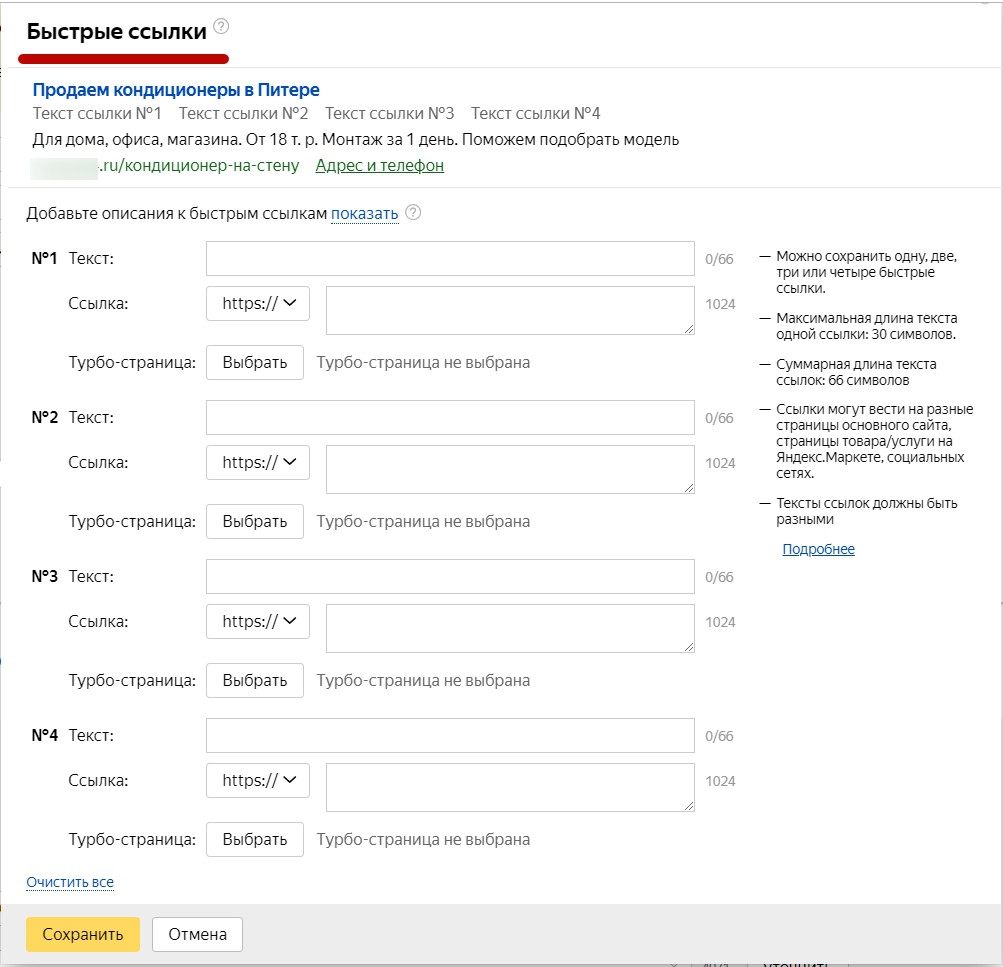
Task: Click the №4 Текст input field
Action: [450, 735]
